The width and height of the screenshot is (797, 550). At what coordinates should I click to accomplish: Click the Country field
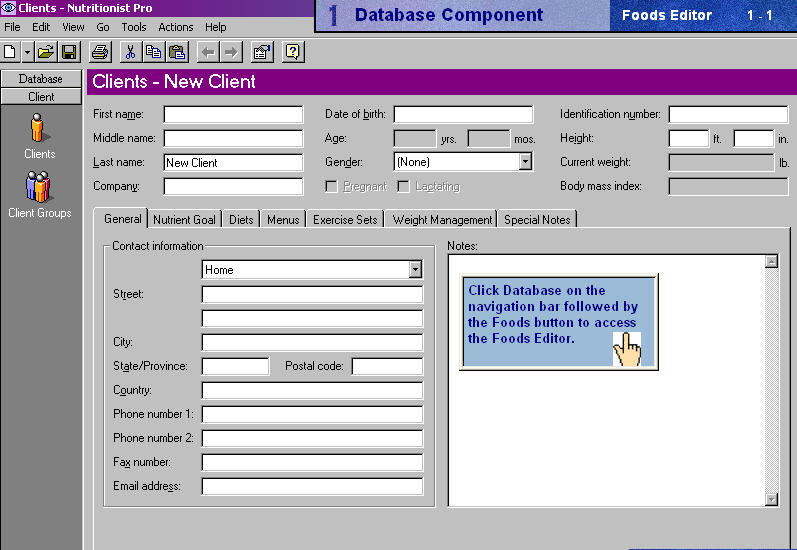(312, 390)
